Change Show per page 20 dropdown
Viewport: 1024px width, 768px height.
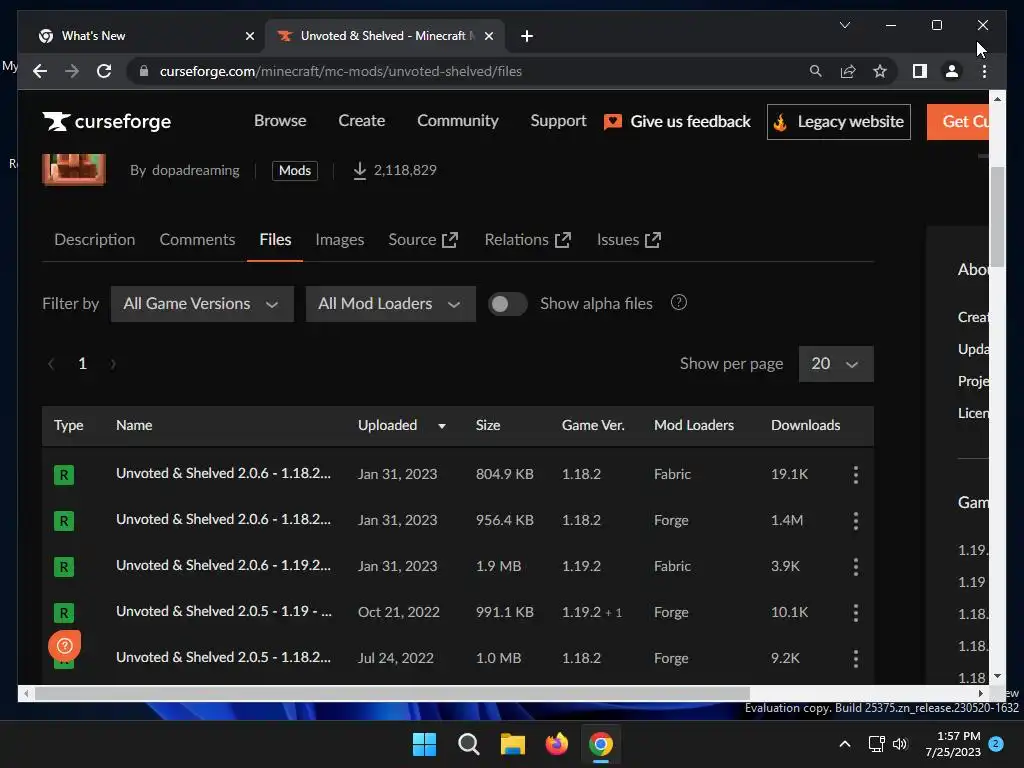pyautogui.click(x=836, y=364)
